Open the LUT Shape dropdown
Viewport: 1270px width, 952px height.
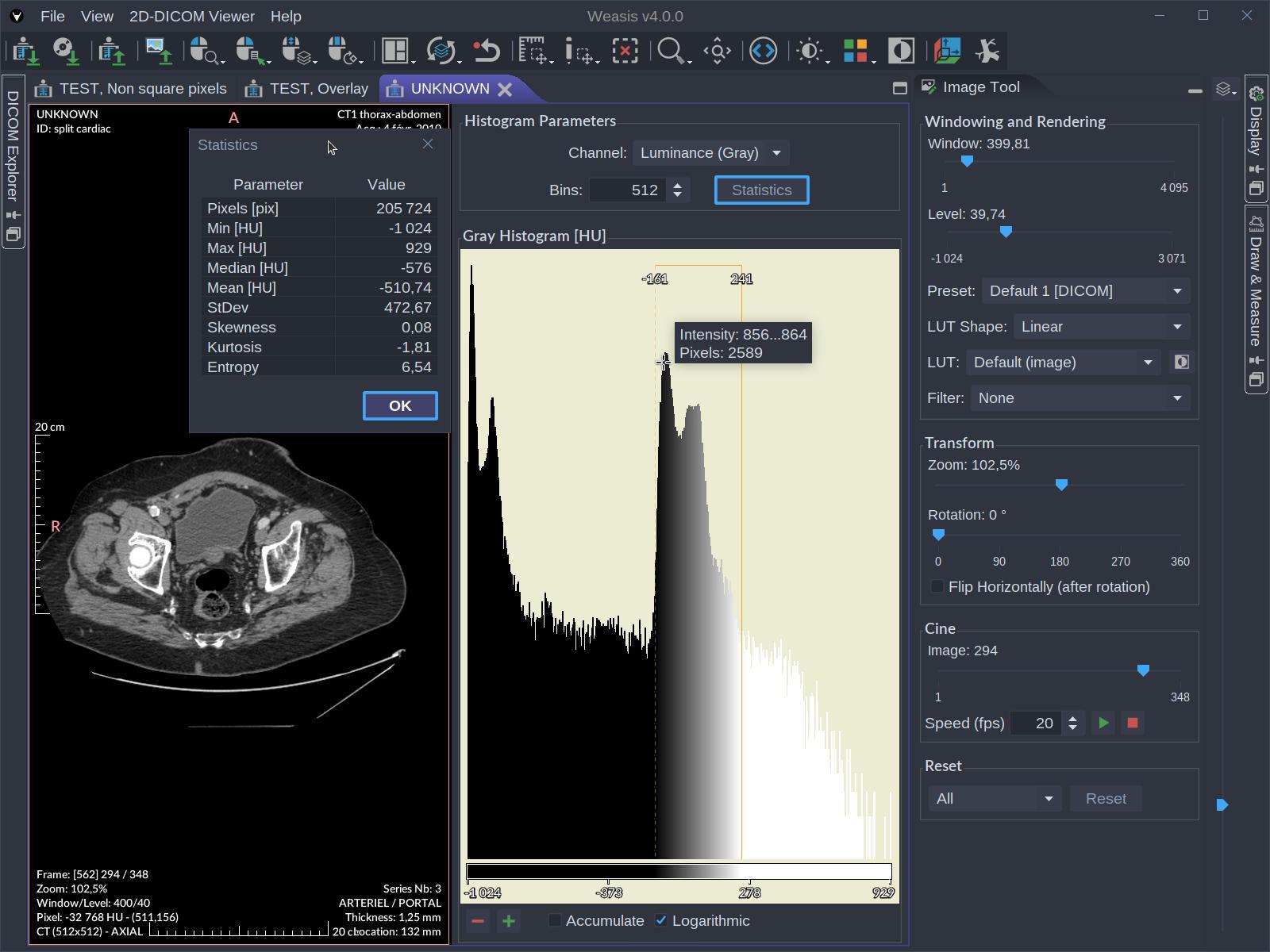coord(1101,326)
